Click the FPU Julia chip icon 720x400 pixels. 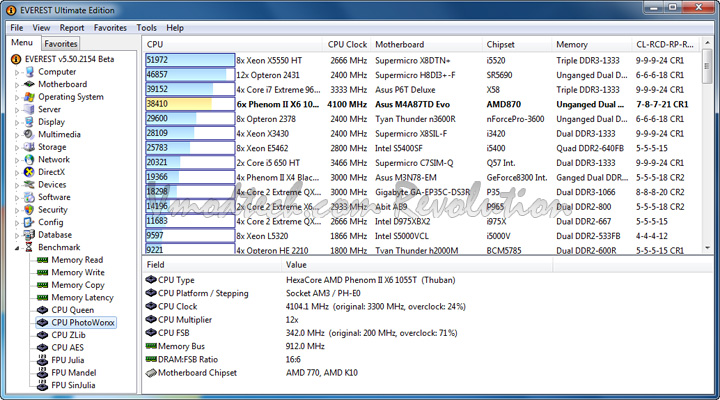point(43,360)
